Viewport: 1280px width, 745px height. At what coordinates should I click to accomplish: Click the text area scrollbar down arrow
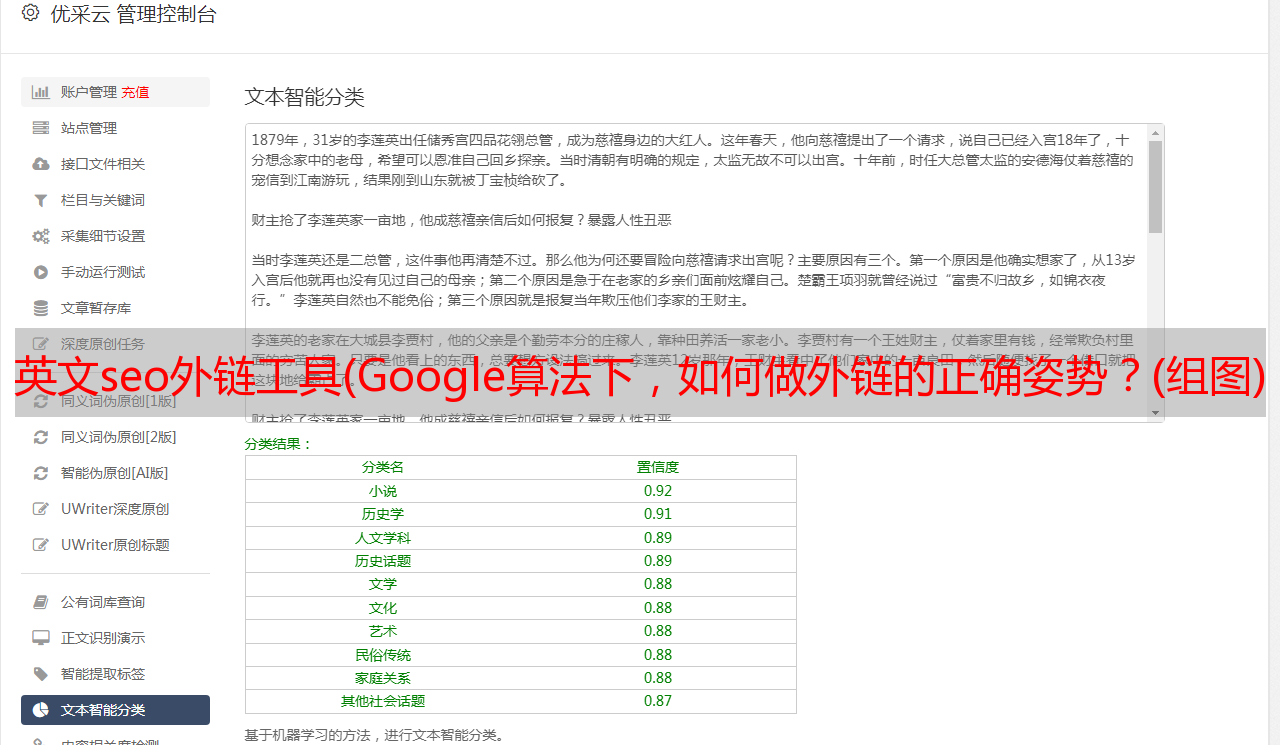pyautogui.click(x=1155, y=413)
